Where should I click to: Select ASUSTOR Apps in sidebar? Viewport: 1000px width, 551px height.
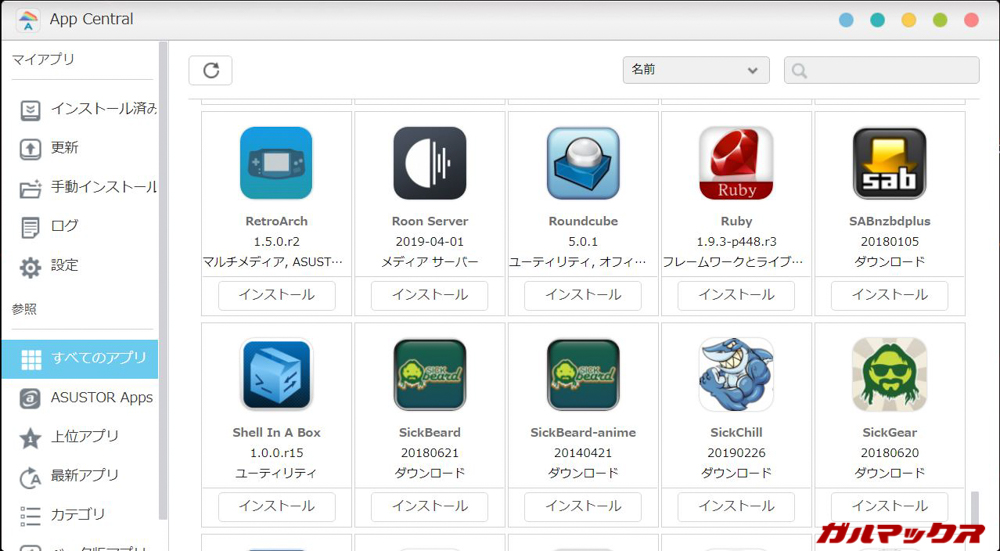[x=101, y=397]
